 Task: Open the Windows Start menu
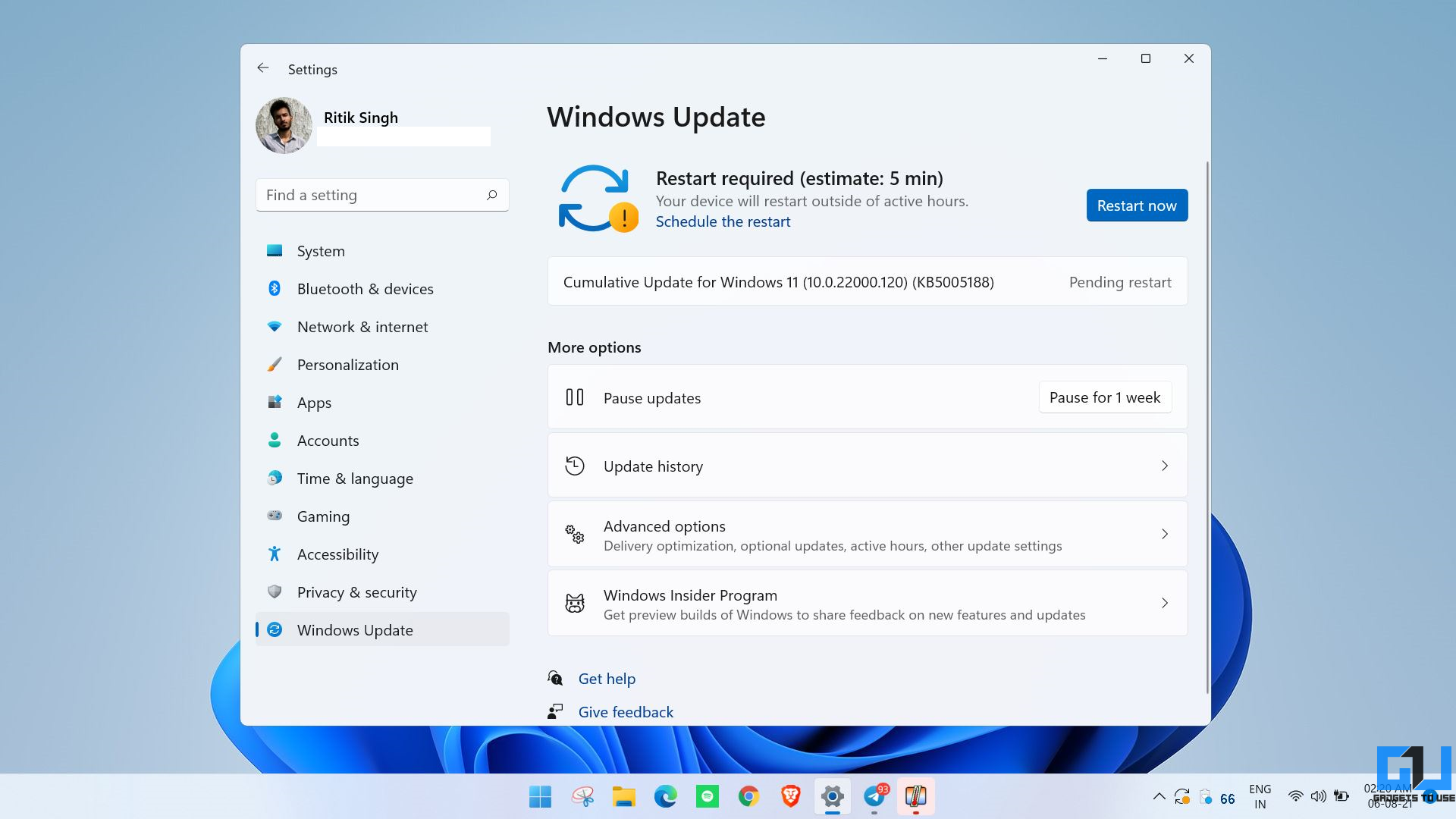pyautogui.click(x=541, y=796)
